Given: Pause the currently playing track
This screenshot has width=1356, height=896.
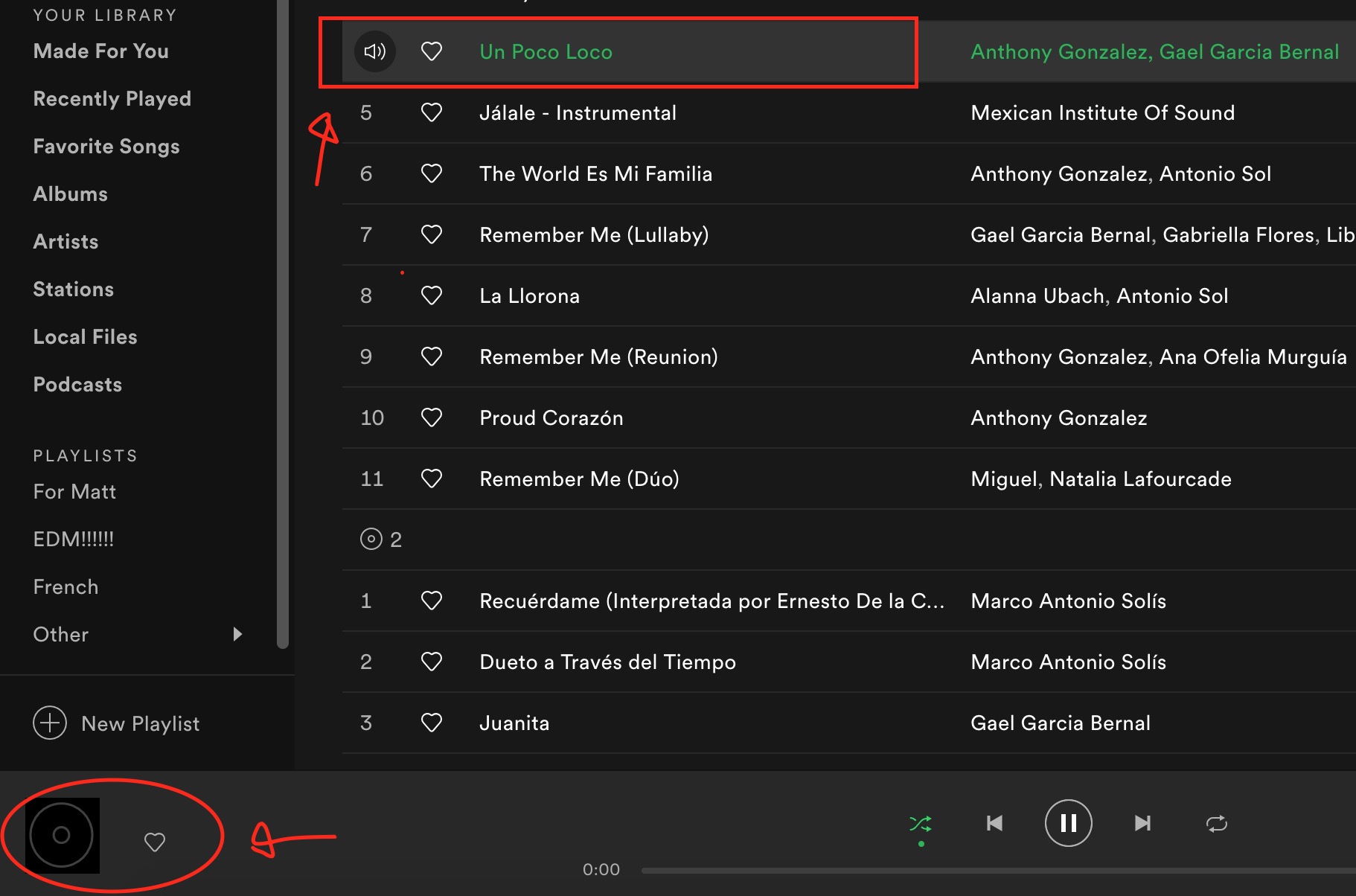Looking at the screenshot, I should coord(1069,823).
